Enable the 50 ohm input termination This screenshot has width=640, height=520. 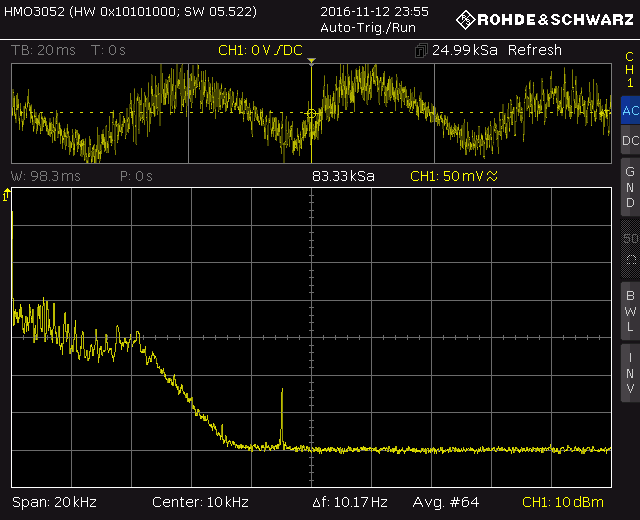pos(629,248)
